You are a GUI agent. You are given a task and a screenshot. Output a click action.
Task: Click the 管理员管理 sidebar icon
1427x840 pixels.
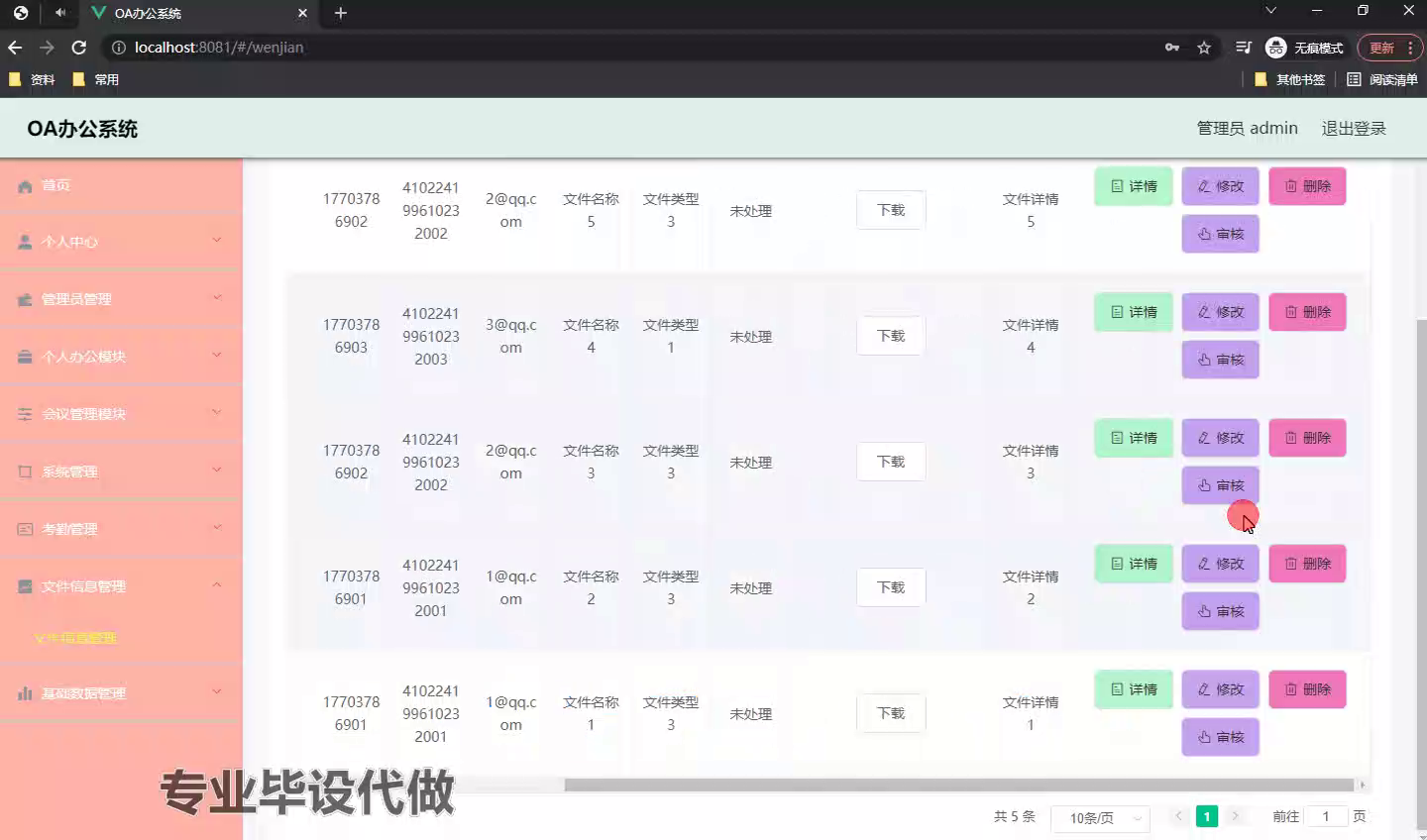pyautogui.click(x=25, y=299)
